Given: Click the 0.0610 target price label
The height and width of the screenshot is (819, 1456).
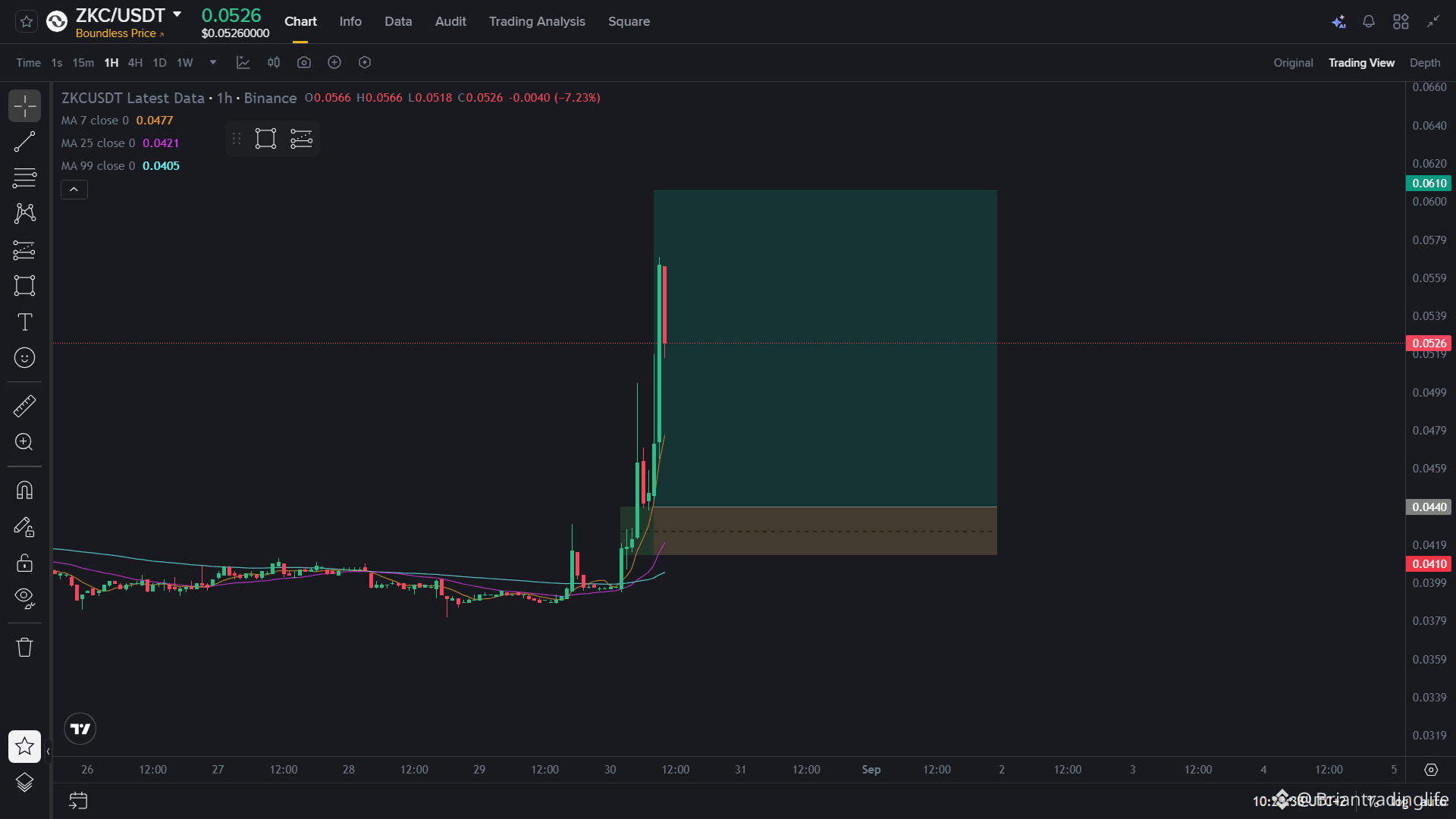Looking at the screenshot, I should 1429,184.
